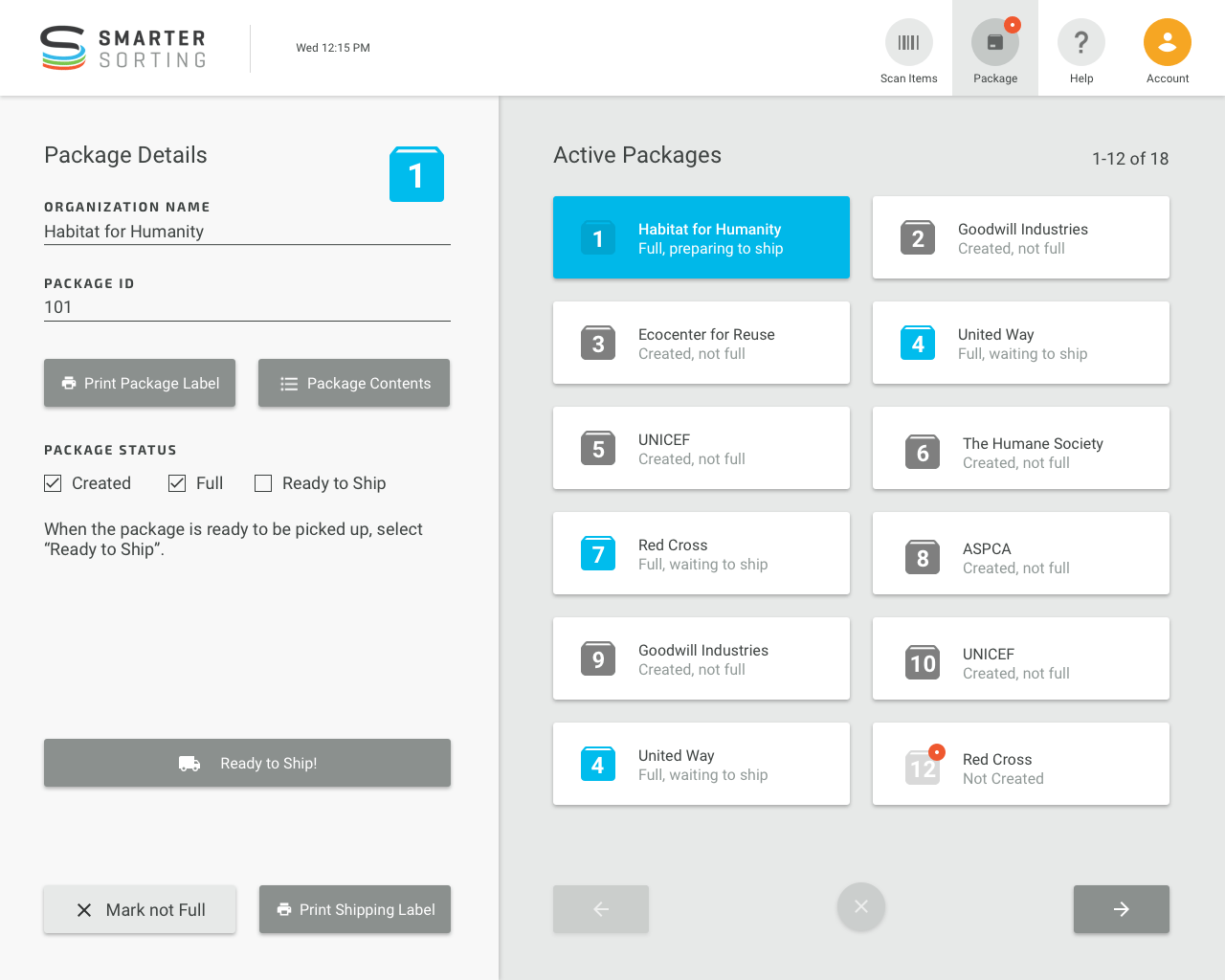Screen dimensions: 1225x980
Task: Click number 5 icon on UNICEF card
Action: click(598, 448)
